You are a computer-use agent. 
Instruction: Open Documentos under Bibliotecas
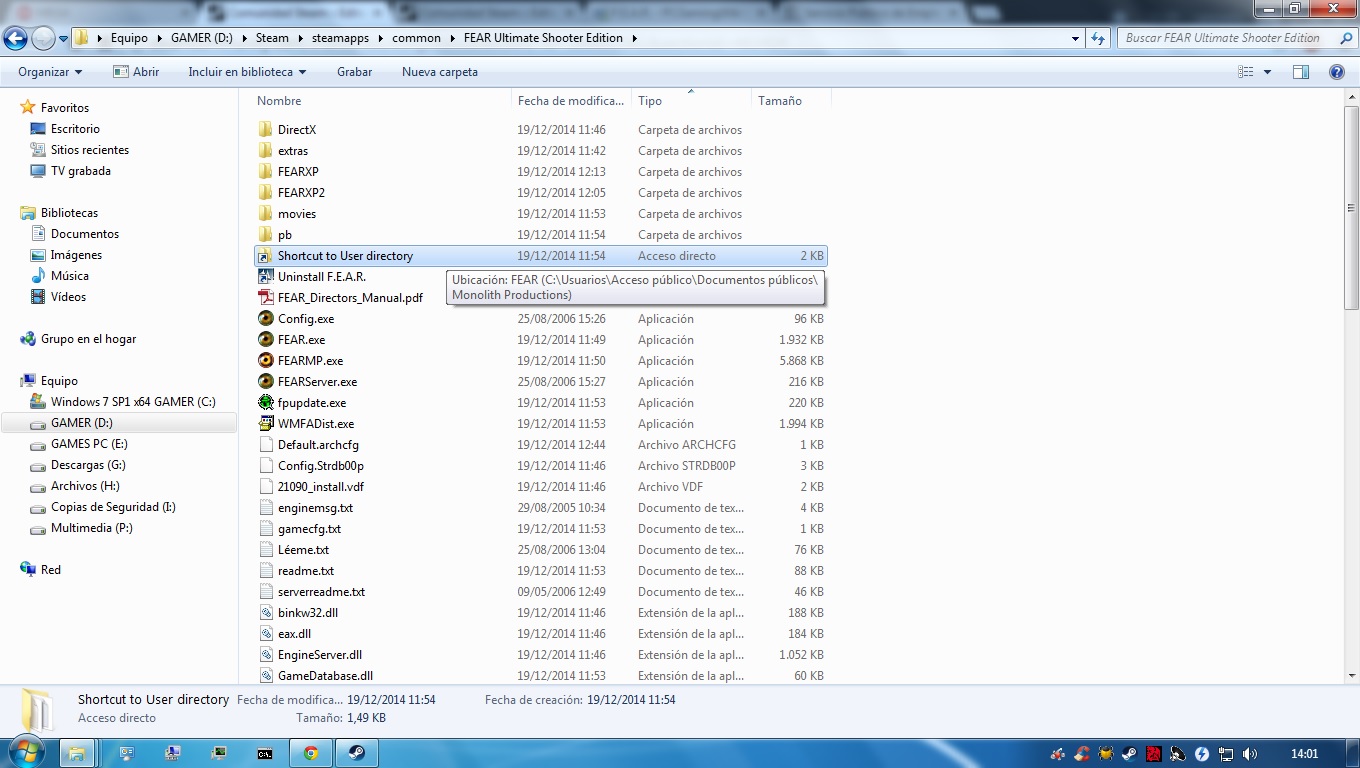[x=85, y=234]
